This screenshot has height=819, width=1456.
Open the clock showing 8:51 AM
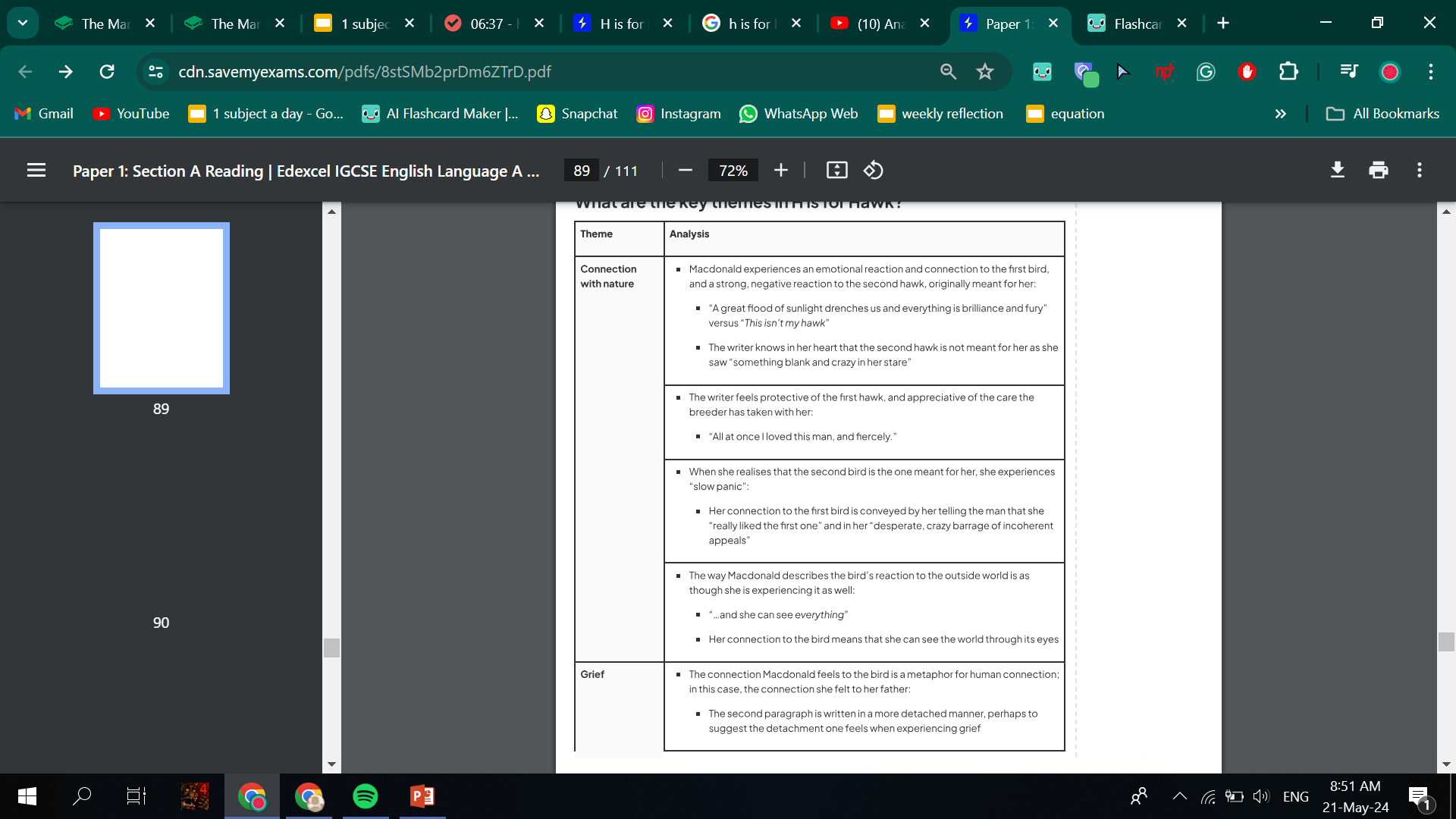click(x=1356, y=796)
